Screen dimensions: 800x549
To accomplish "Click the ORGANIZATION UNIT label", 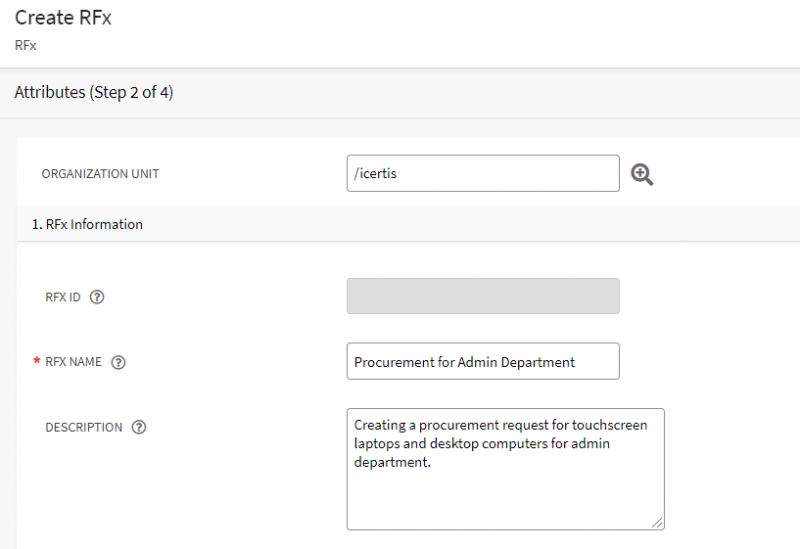I will point(100,174).
